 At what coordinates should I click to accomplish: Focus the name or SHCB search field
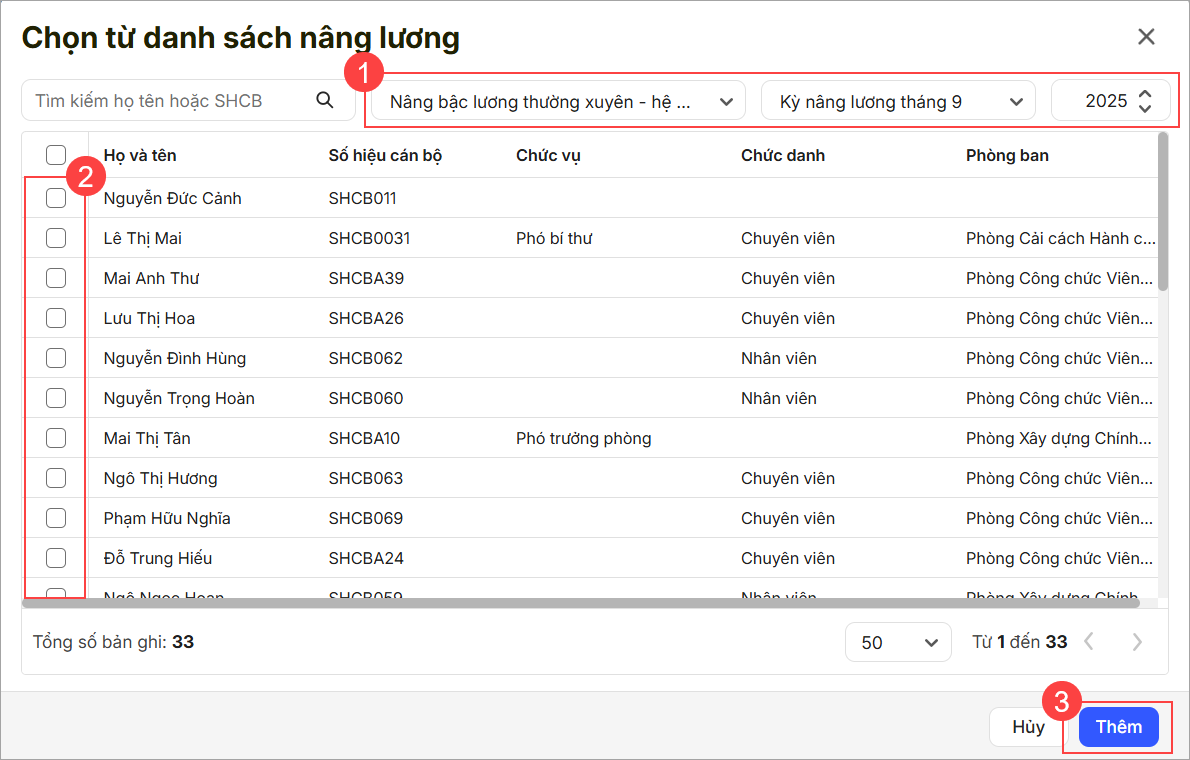point(170,101)
